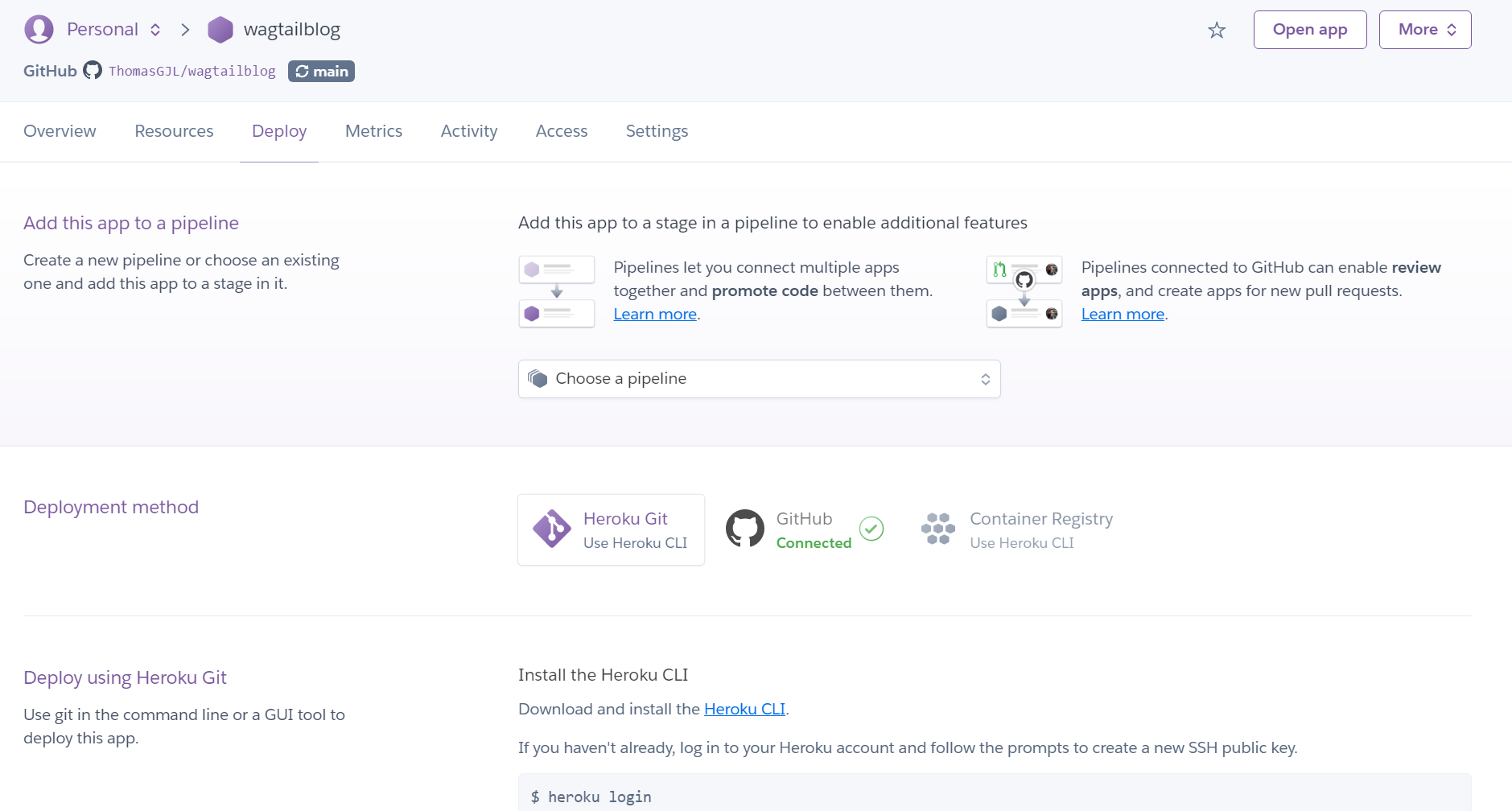
Task: Click the GitHub review apps pipeline illustration
Action: [1024, 291]
